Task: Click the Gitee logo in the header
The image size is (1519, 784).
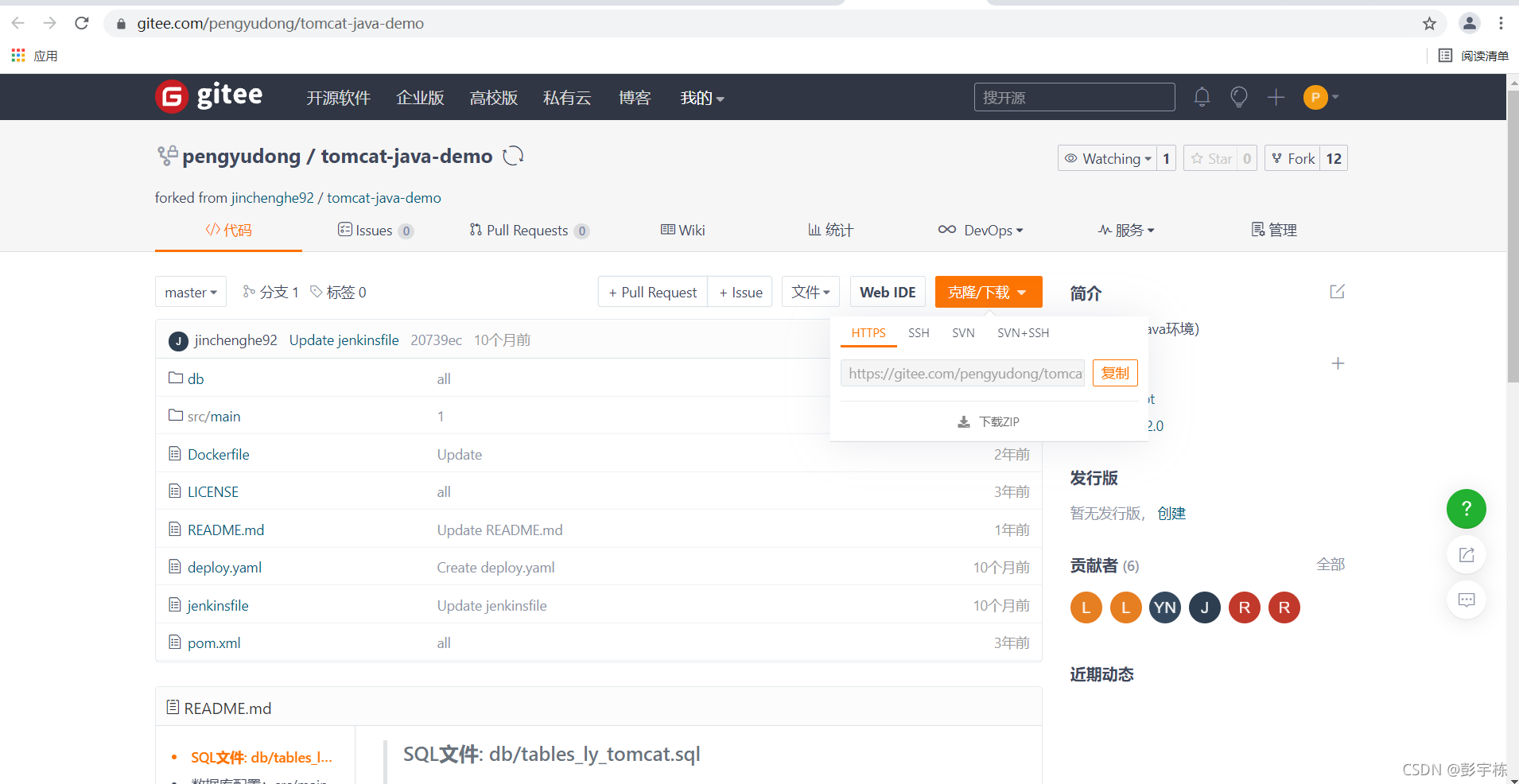Action: (x=209, y=96)
